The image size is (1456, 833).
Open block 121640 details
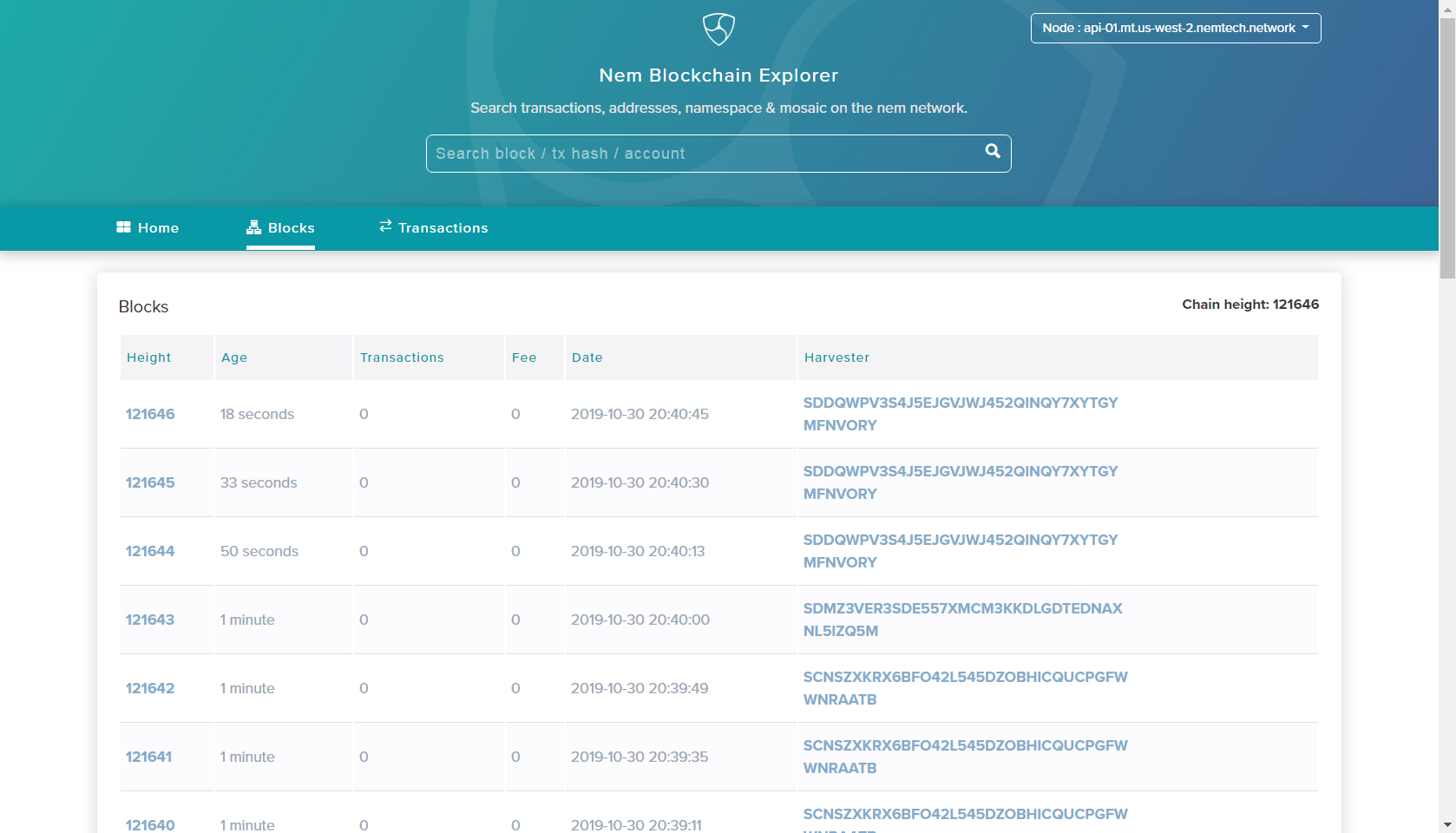click(x=150, y=825)
